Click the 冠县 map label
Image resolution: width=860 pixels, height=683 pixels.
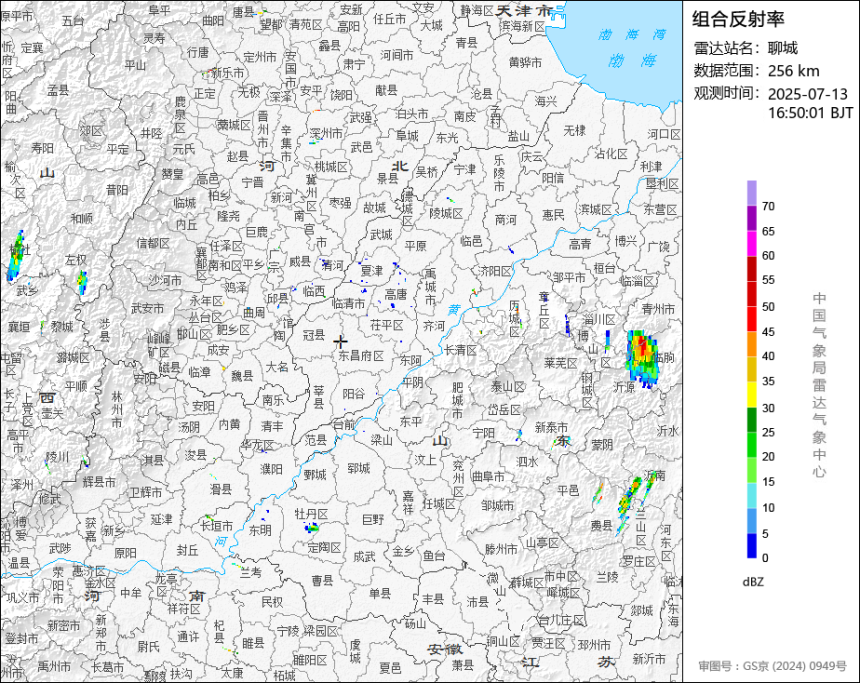click(x=314, y=335)
